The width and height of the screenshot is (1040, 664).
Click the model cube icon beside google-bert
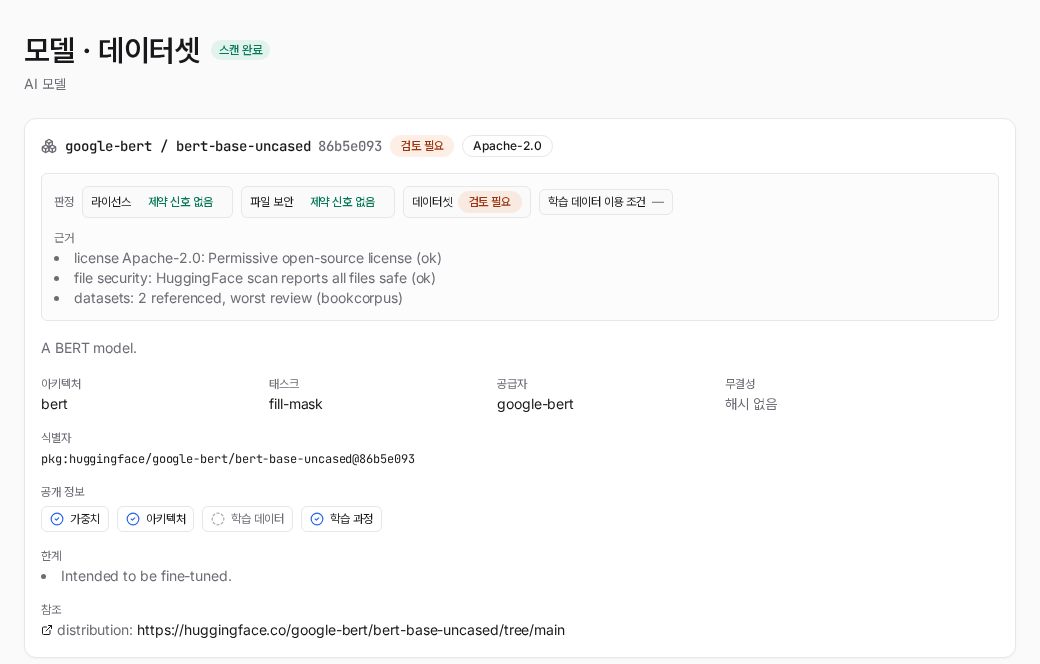point(49,146)
